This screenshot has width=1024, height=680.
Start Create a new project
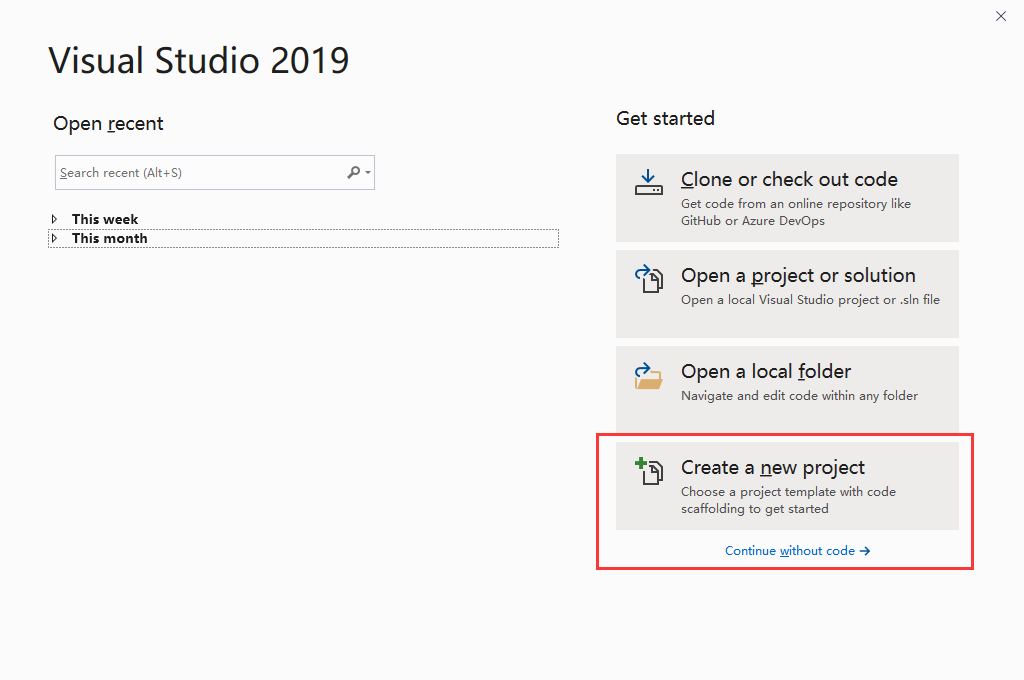tap(787, 485)
